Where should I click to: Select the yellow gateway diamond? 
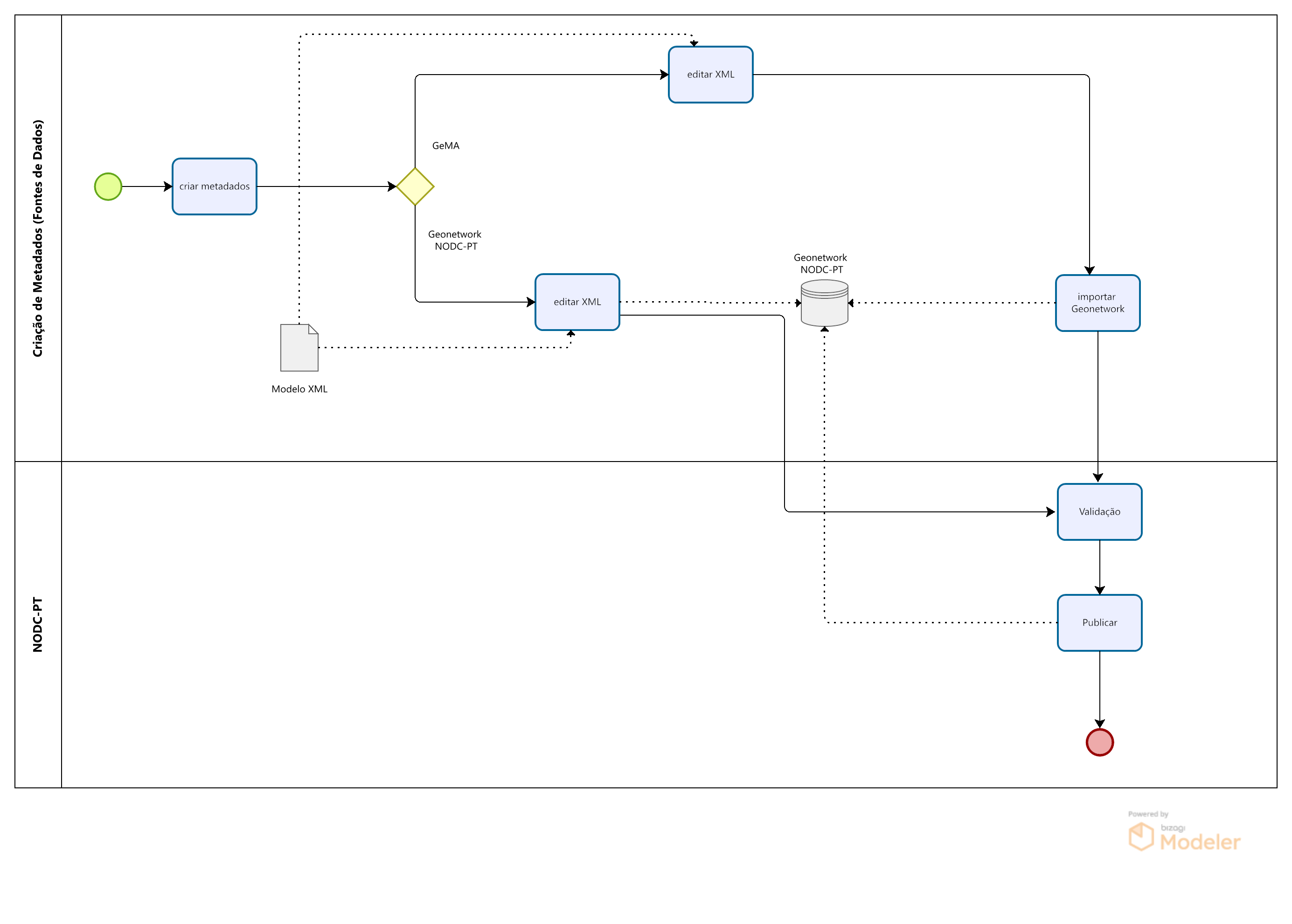coord(415,186)
